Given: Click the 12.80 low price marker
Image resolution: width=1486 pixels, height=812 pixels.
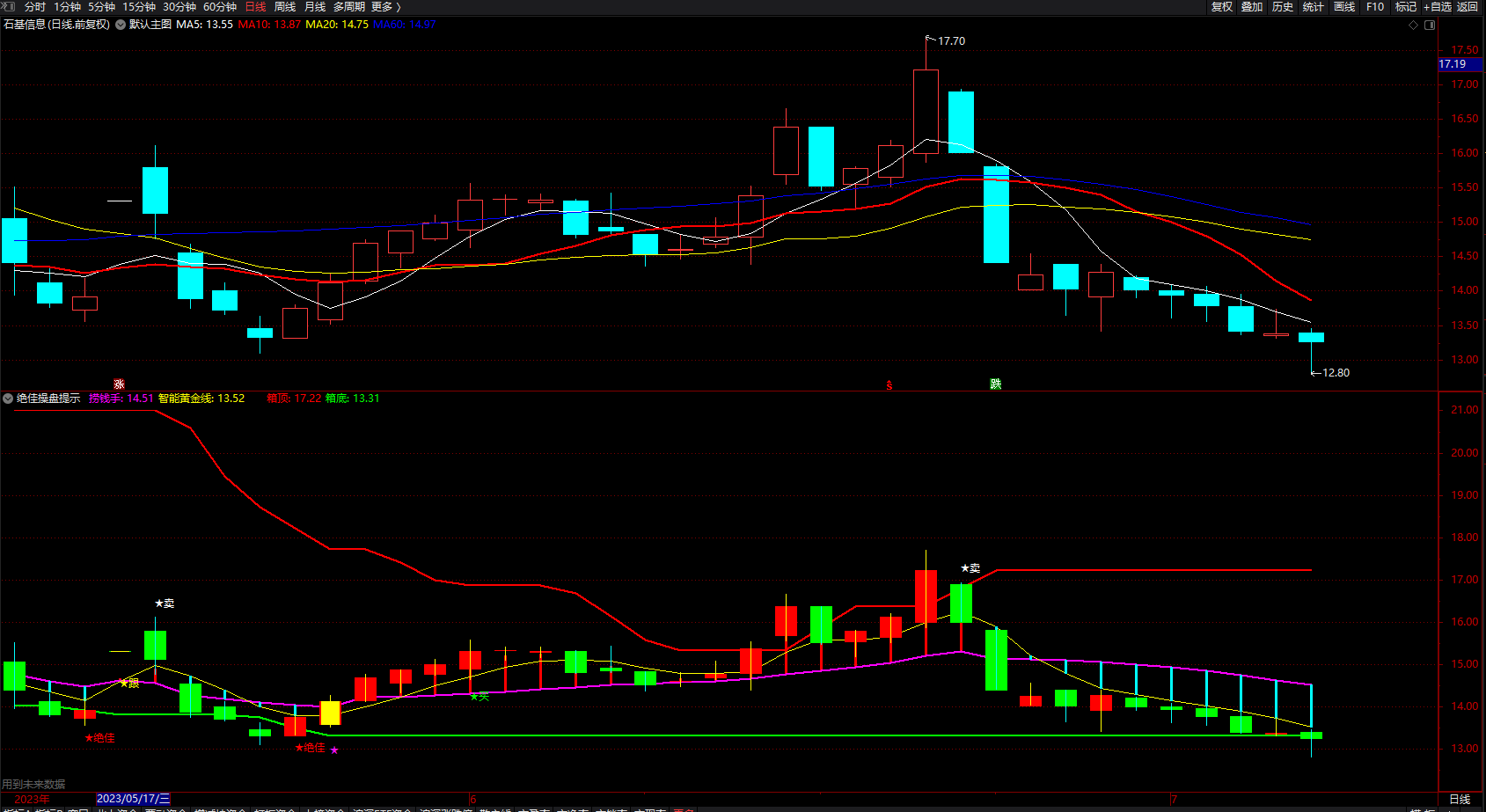Looking at the screenshot, I should [x=1336, y=373].
